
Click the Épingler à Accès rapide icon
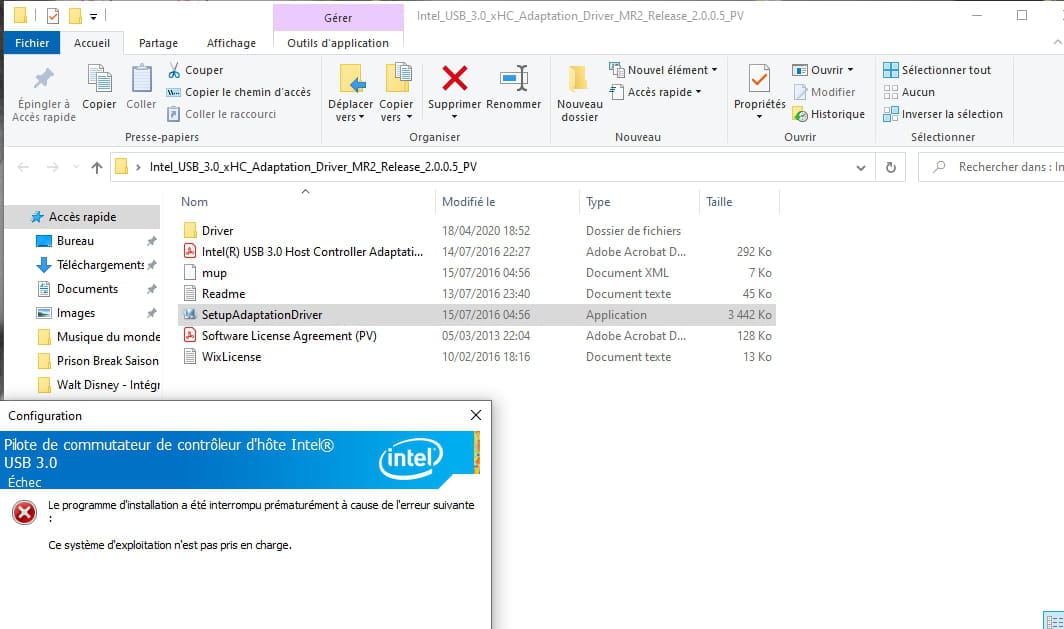44,78
